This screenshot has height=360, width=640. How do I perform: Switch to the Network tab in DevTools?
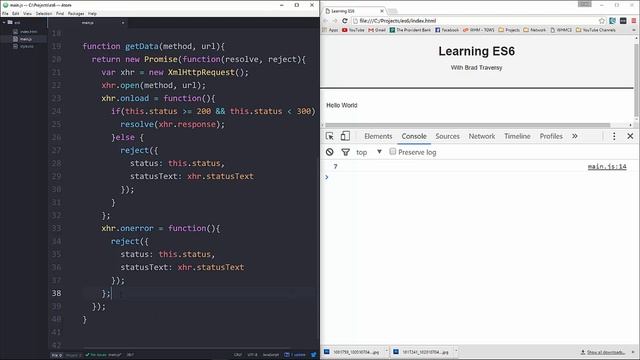(x=482, y=136)
